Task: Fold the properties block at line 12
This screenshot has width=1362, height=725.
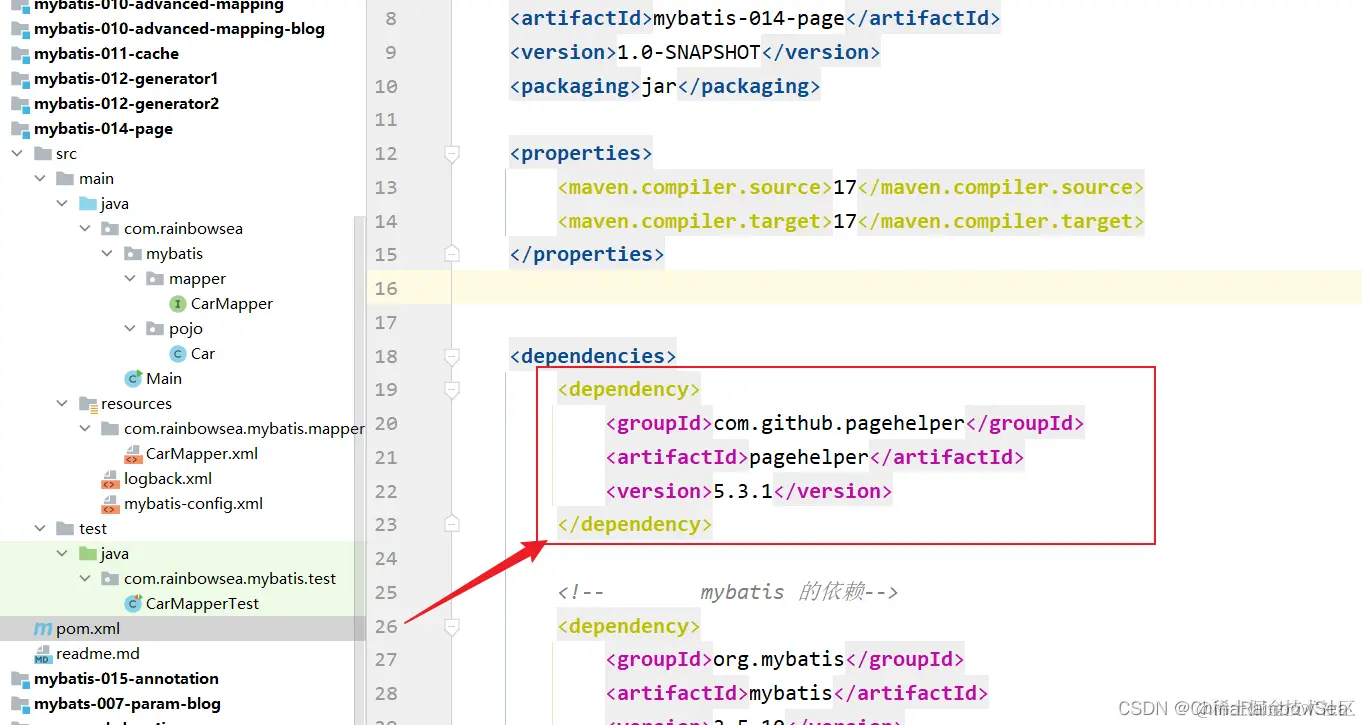Action: point(452,154)
